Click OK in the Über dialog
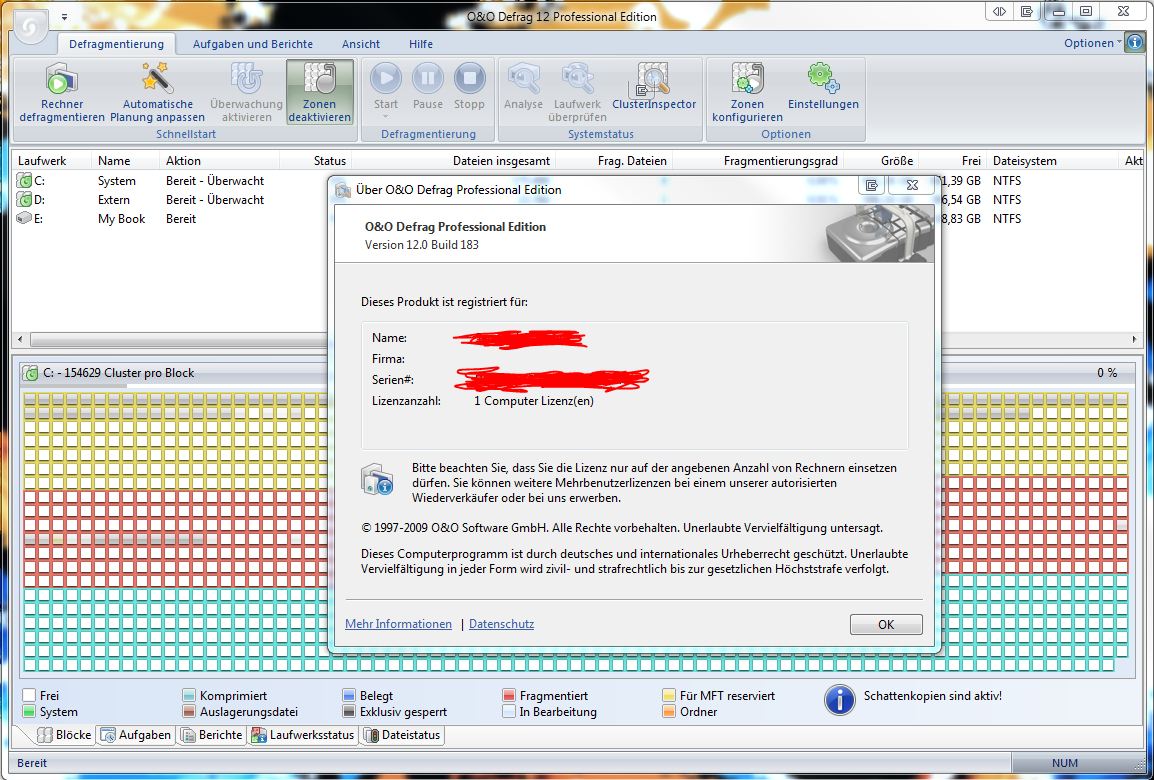The height and width of the screenshot is (780, 1154). click(886, 624)
